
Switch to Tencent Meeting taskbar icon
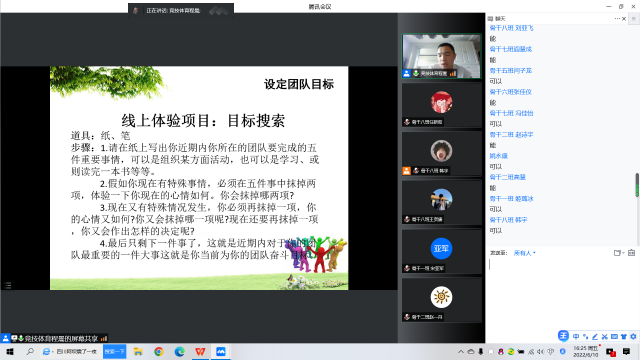pyautogui.click(x=220, y=351)
